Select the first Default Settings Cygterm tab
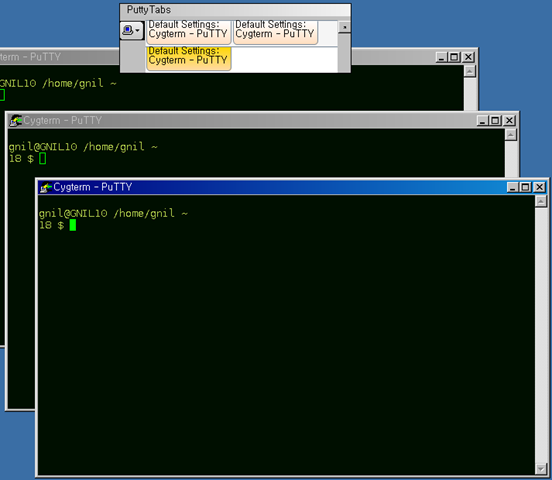 pos(188,31)
